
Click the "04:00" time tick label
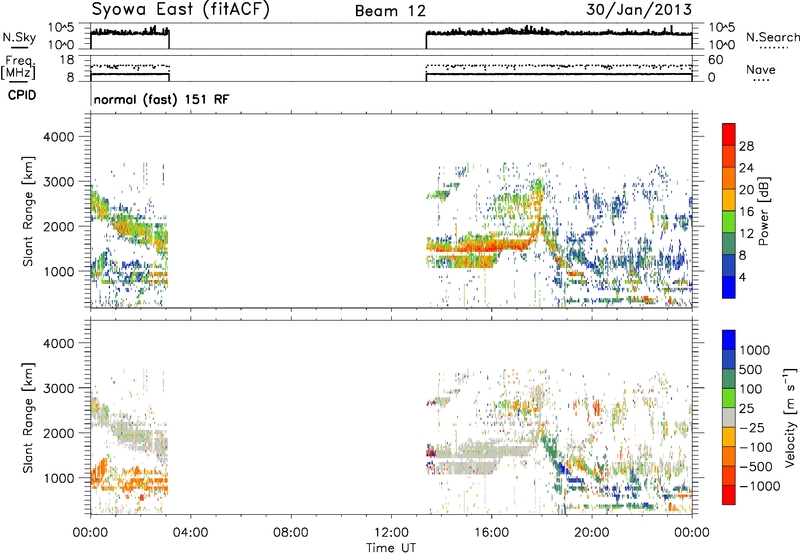click(x=190, y=533)
